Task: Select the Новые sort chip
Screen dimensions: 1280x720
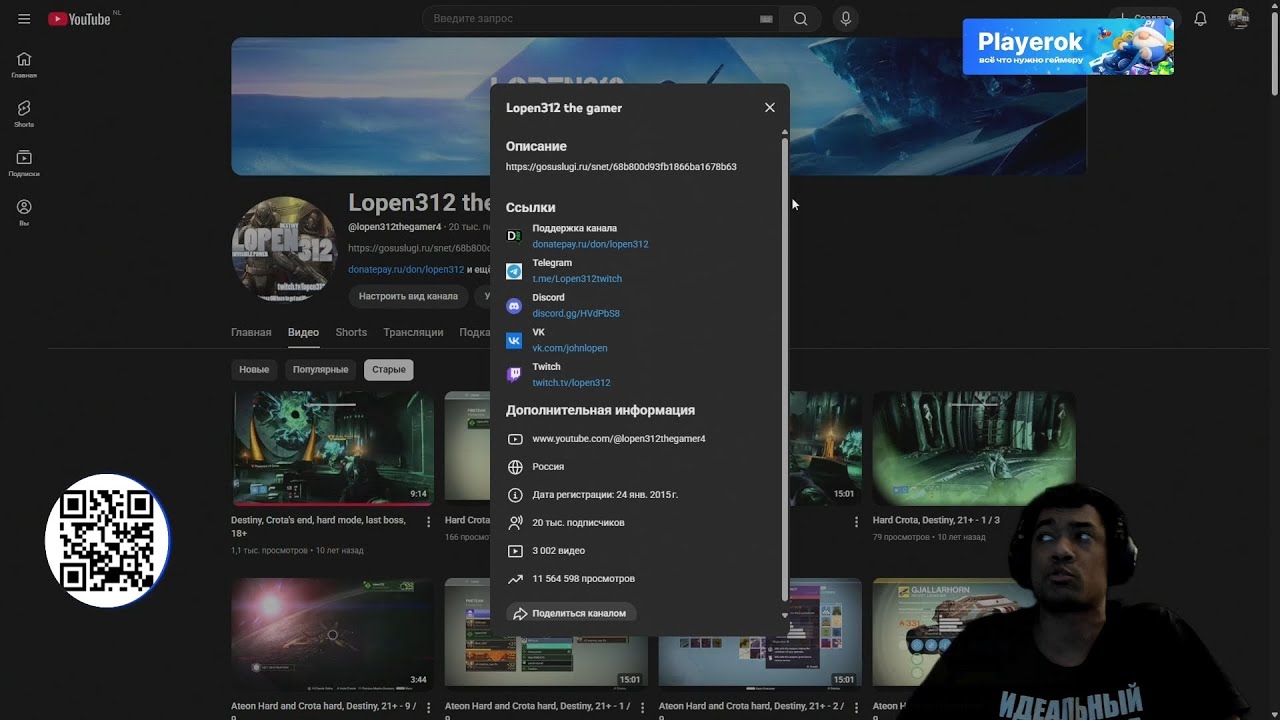Action: [254, 369]
